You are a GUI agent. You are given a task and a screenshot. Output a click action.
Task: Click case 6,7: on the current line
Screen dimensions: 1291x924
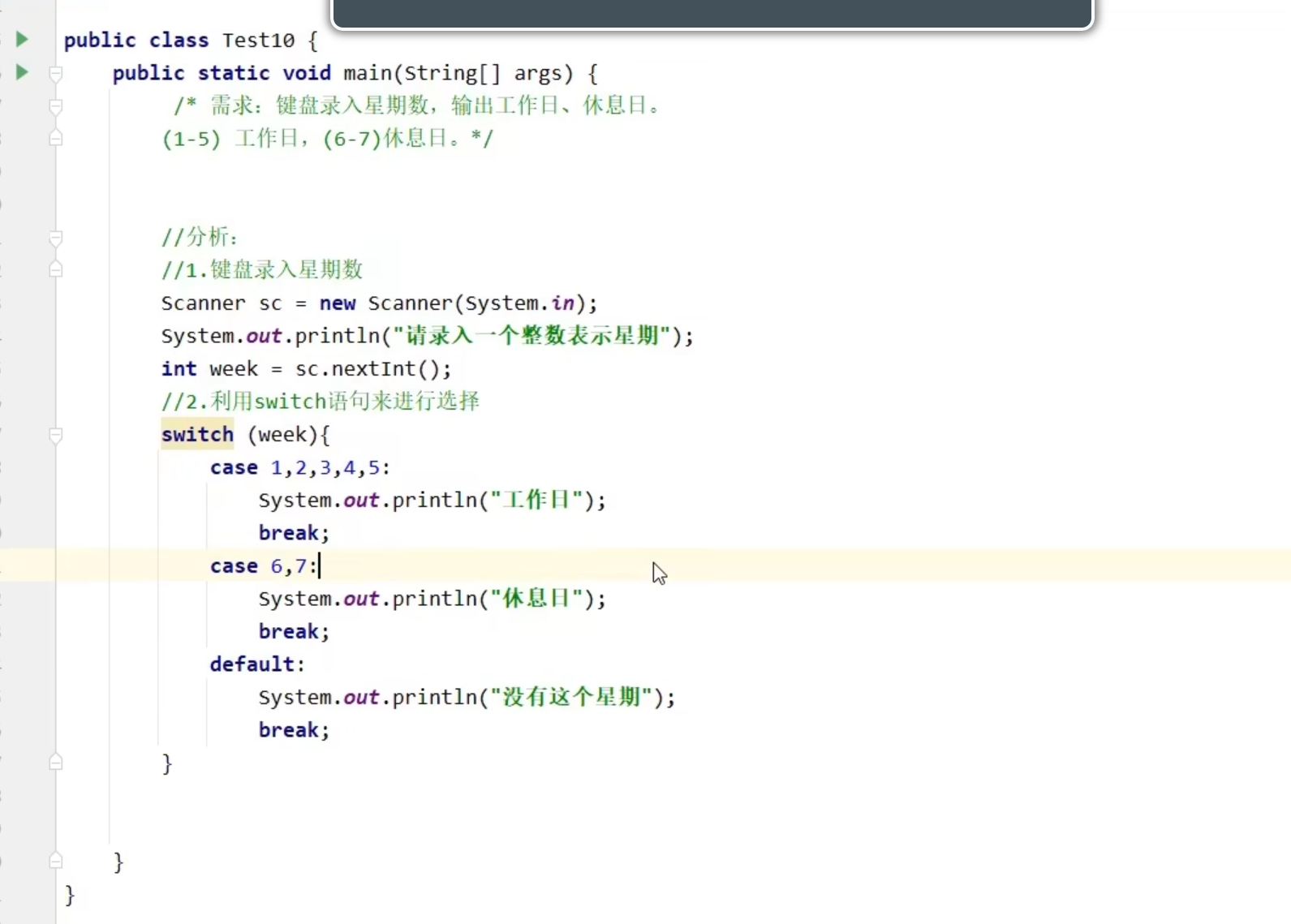point(264,565)
